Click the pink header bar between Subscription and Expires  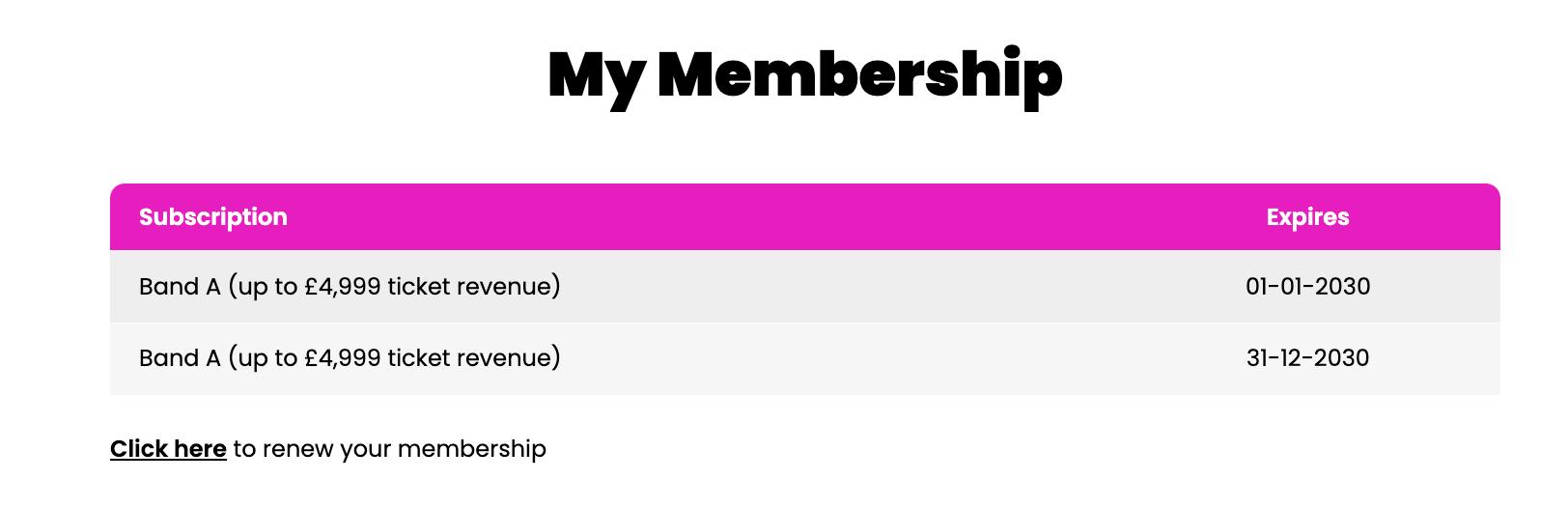[772, 217]
